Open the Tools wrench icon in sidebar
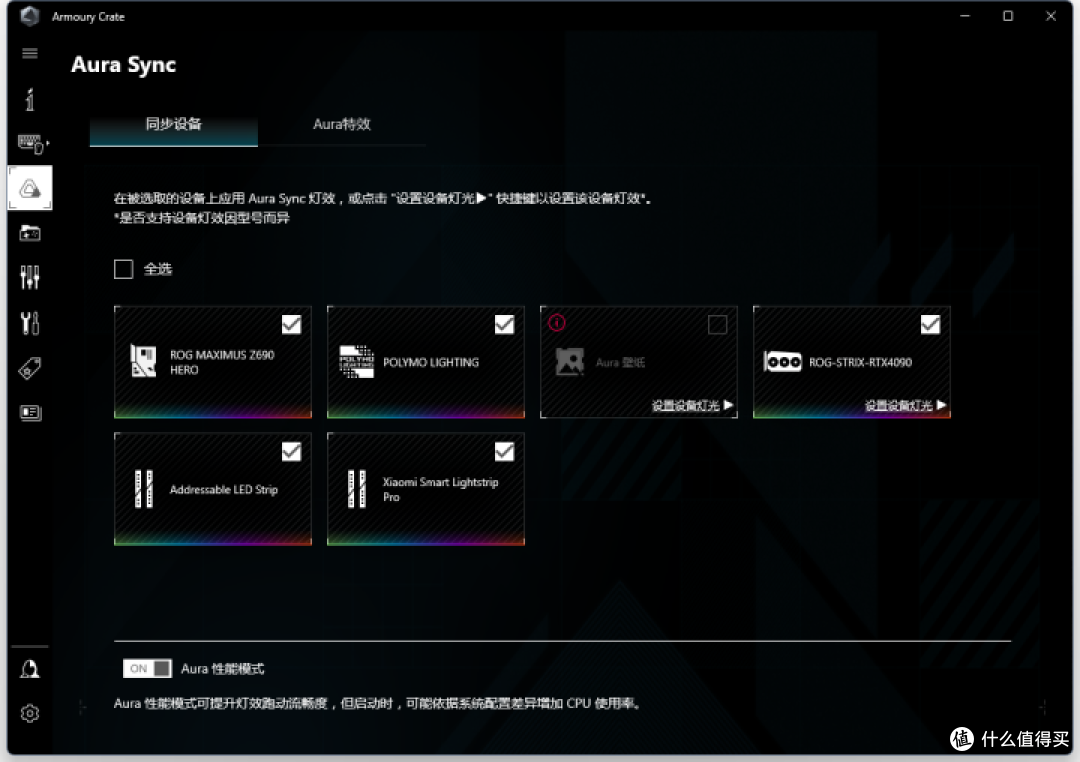The image size is (1080, 762). pos(30,323)
